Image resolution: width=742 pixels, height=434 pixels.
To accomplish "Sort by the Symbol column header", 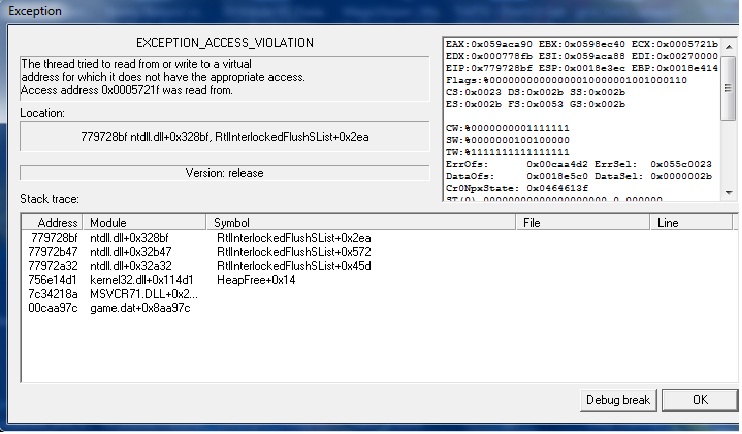I will click(361, 222).
